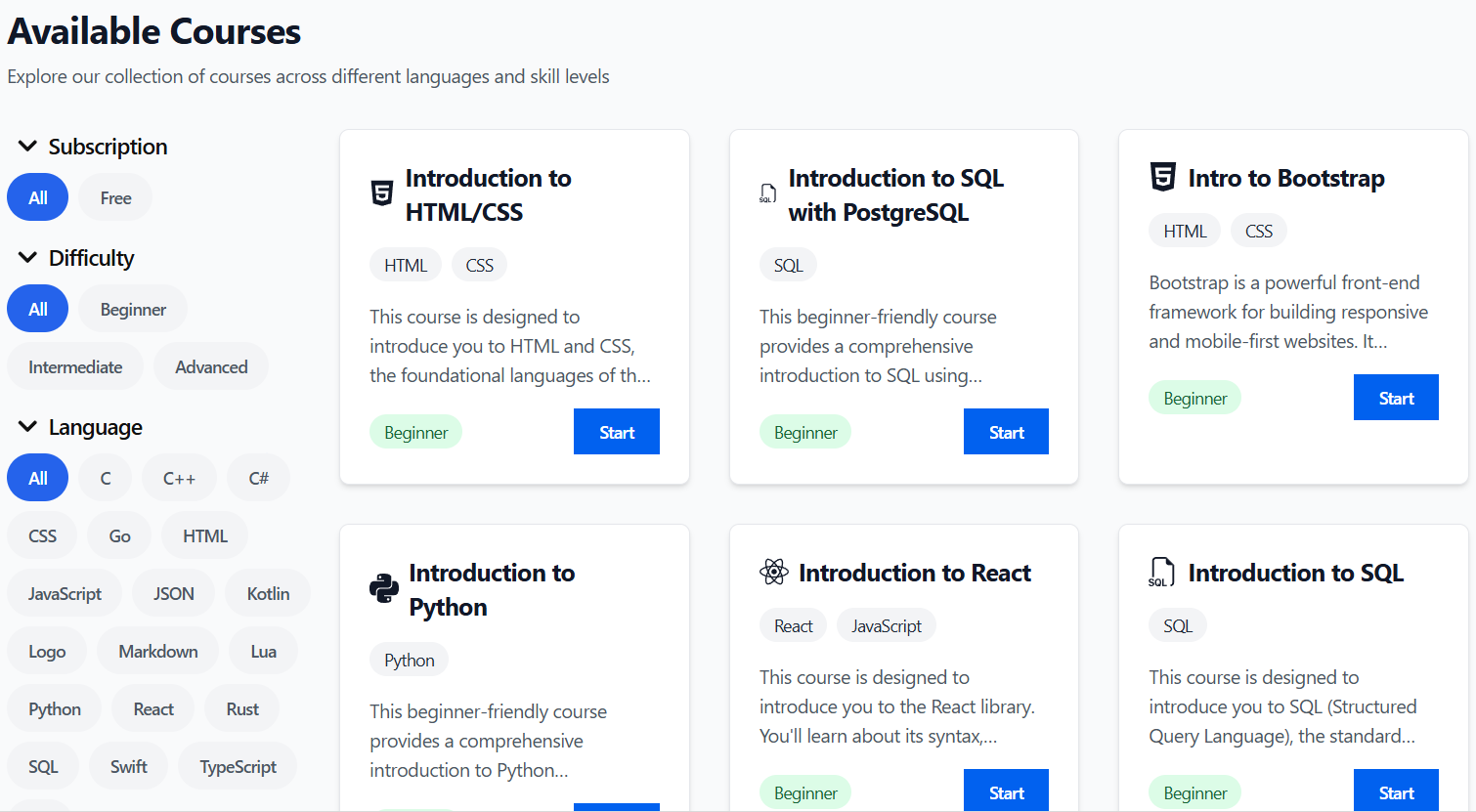
Task: Filter courses by Beginner difficulty chip
Action: pyautogui.click(x=133, y=309)
